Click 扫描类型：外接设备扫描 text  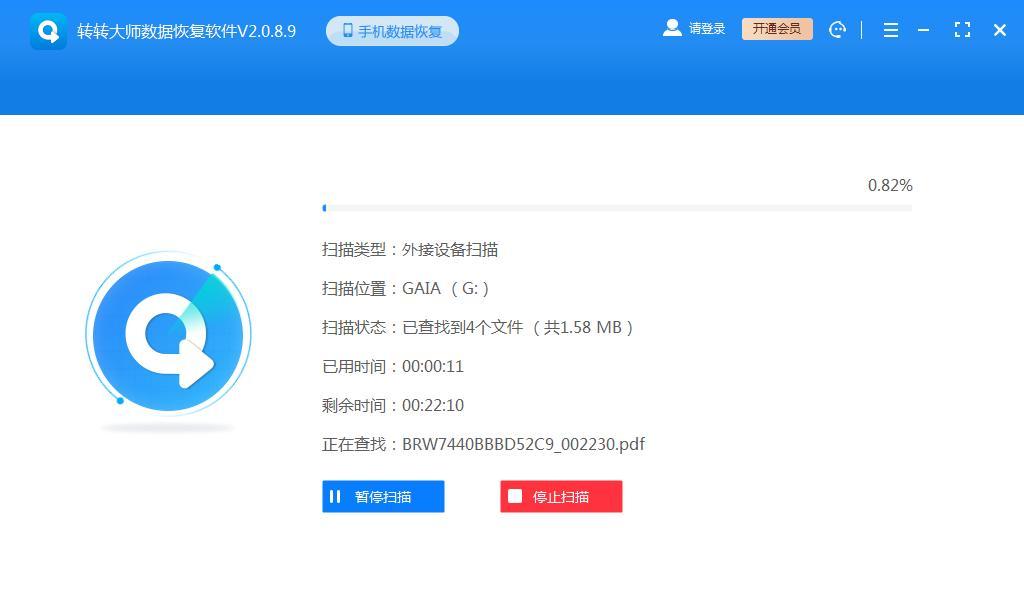point(410,250)
